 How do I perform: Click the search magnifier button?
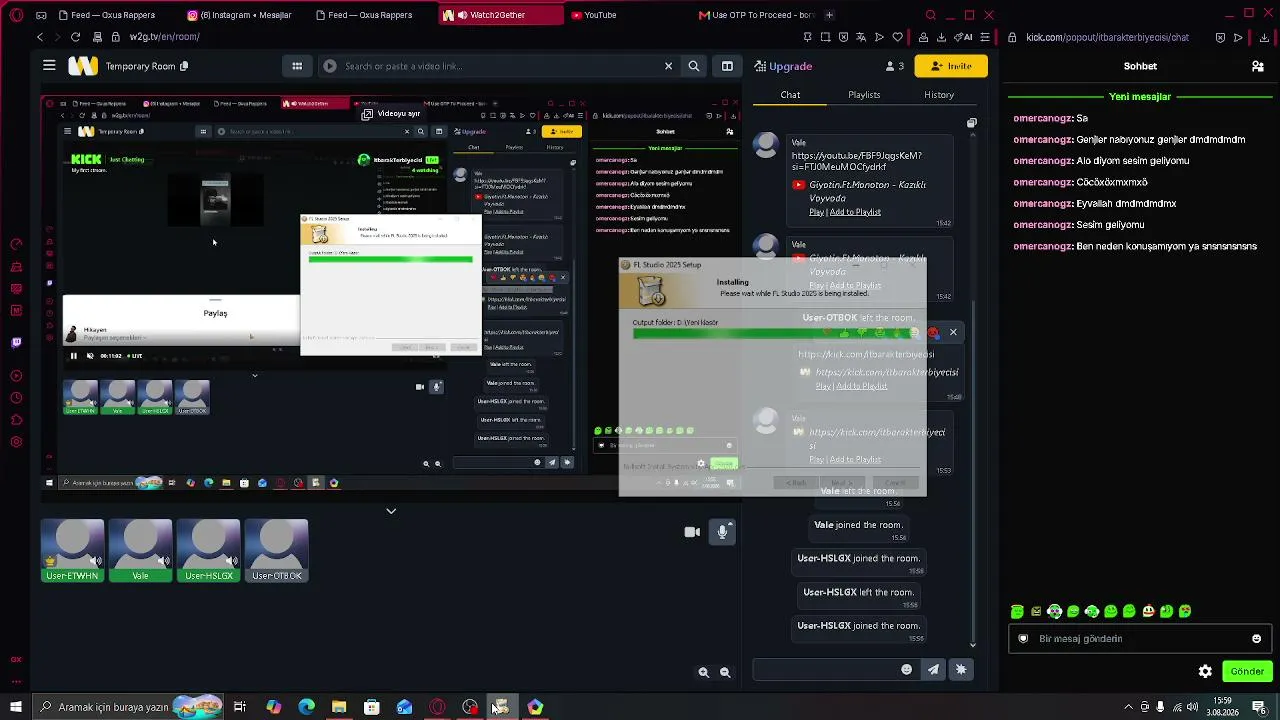pos(694,66)
